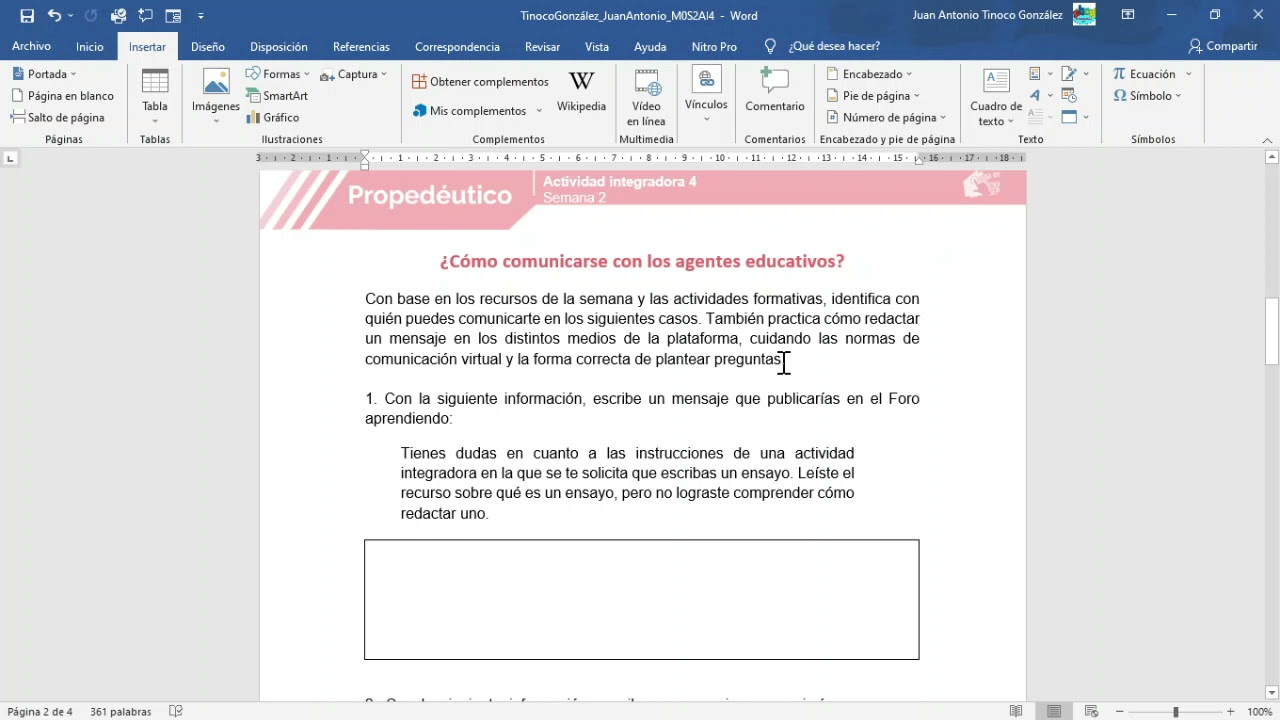Click the quick parts (Elementos rápidos) icon
This screenshot has height=720, width=1280.
pos(1036,74)
